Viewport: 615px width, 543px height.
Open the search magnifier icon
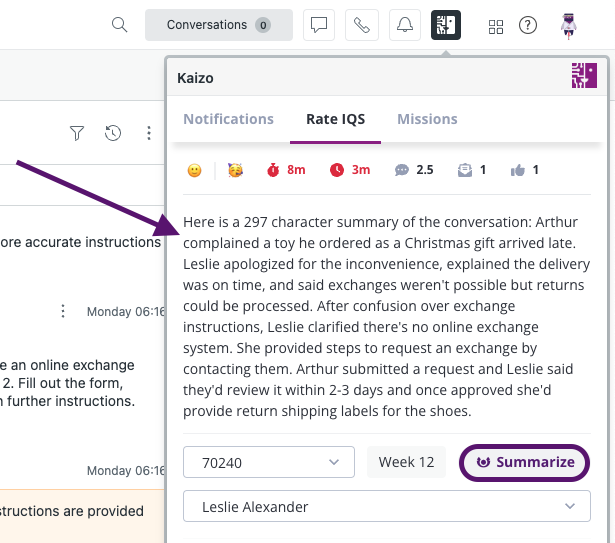[119, 25]
